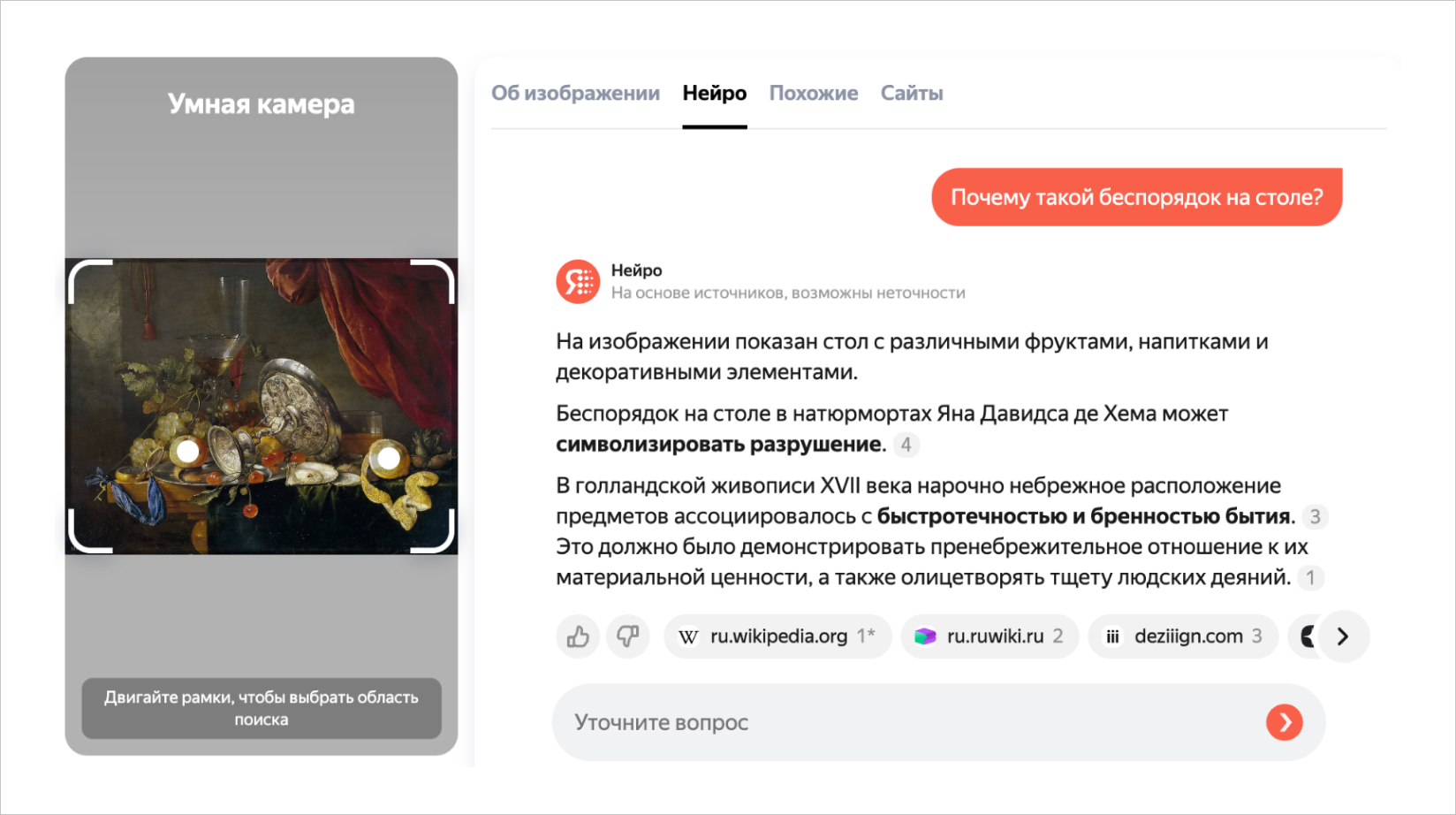This screenshot has width=1456, height=815.
Task: Click the thumbs down icon
Action: click(x=628, y=636)
